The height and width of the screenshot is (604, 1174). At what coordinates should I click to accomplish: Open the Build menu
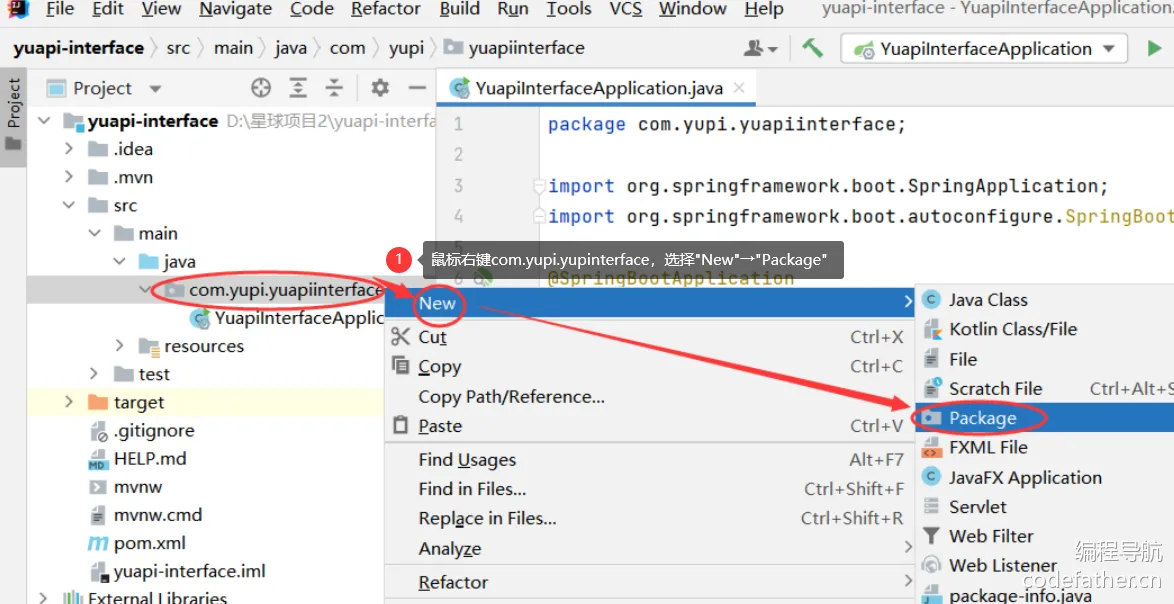point(460,9)
